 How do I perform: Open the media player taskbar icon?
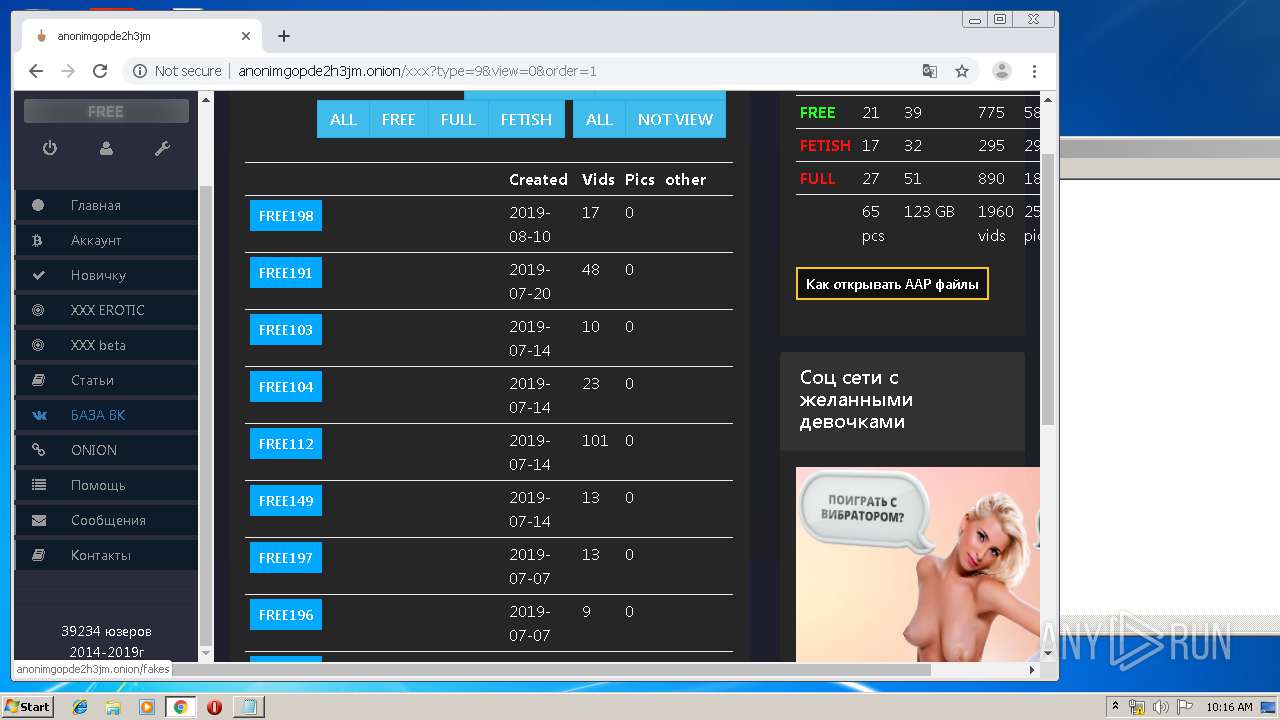tap(147, 707)
